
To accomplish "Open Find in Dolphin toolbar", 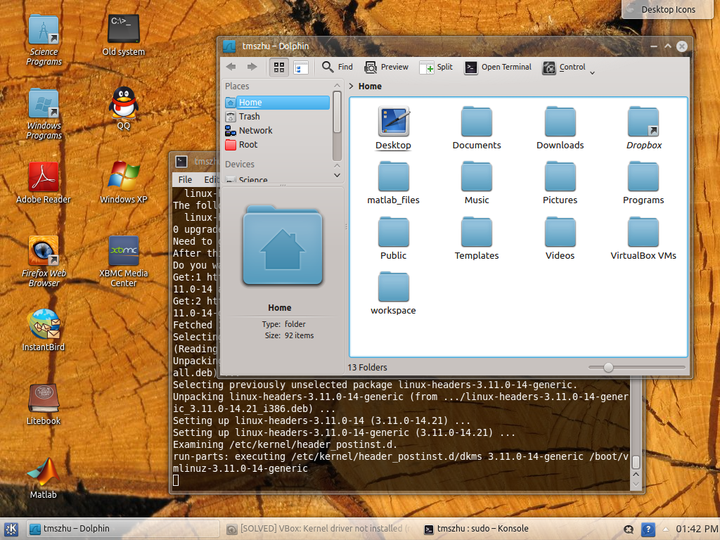I will [x=338, y=67].
